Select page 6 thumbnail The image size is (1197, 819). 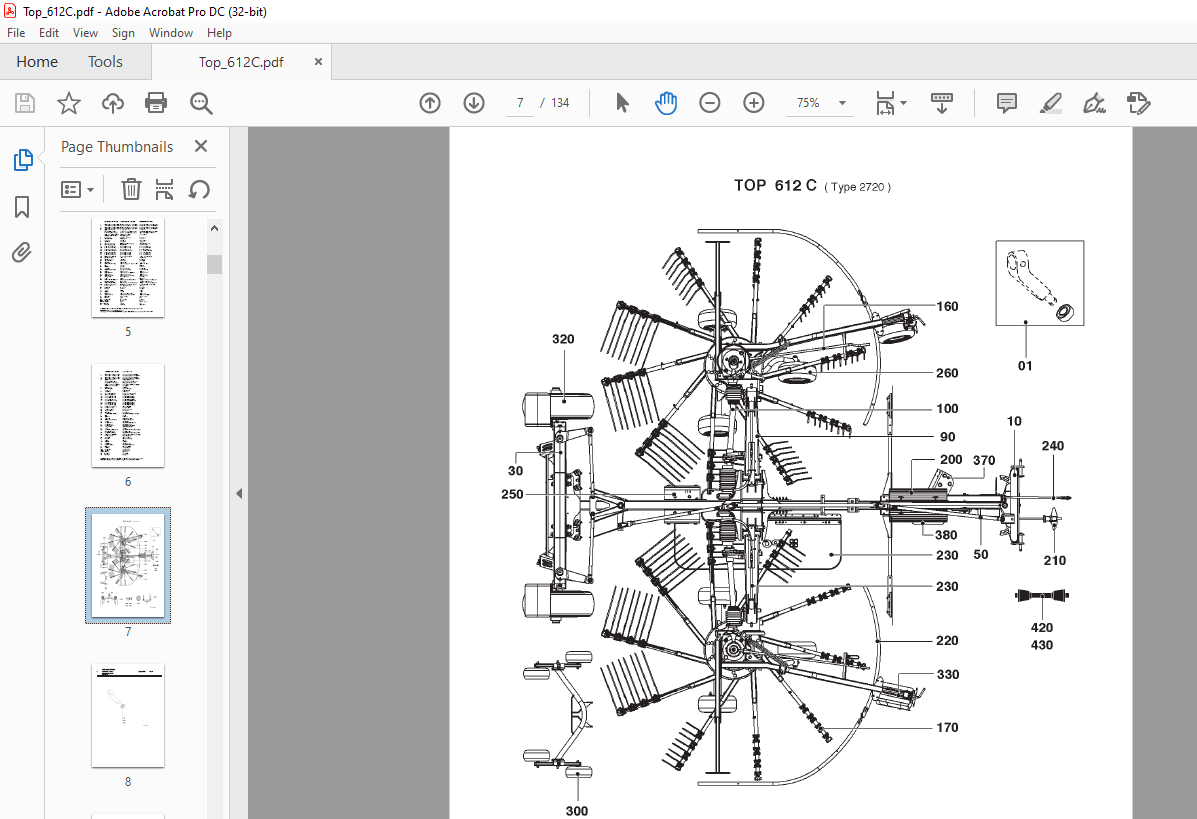tap(128, 415)
